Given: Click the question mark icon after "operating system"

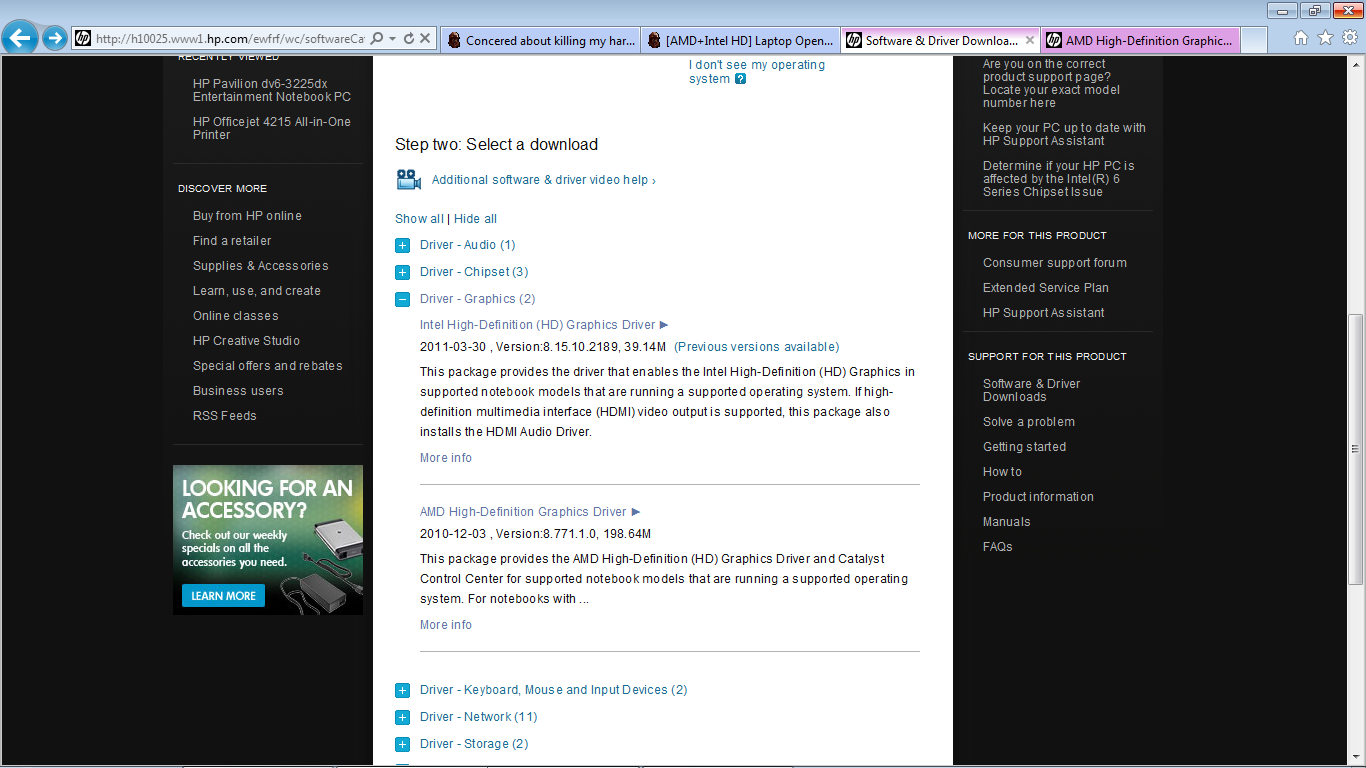Looking at the screenshot, I should pyautogui.click(x=740, y=79).
